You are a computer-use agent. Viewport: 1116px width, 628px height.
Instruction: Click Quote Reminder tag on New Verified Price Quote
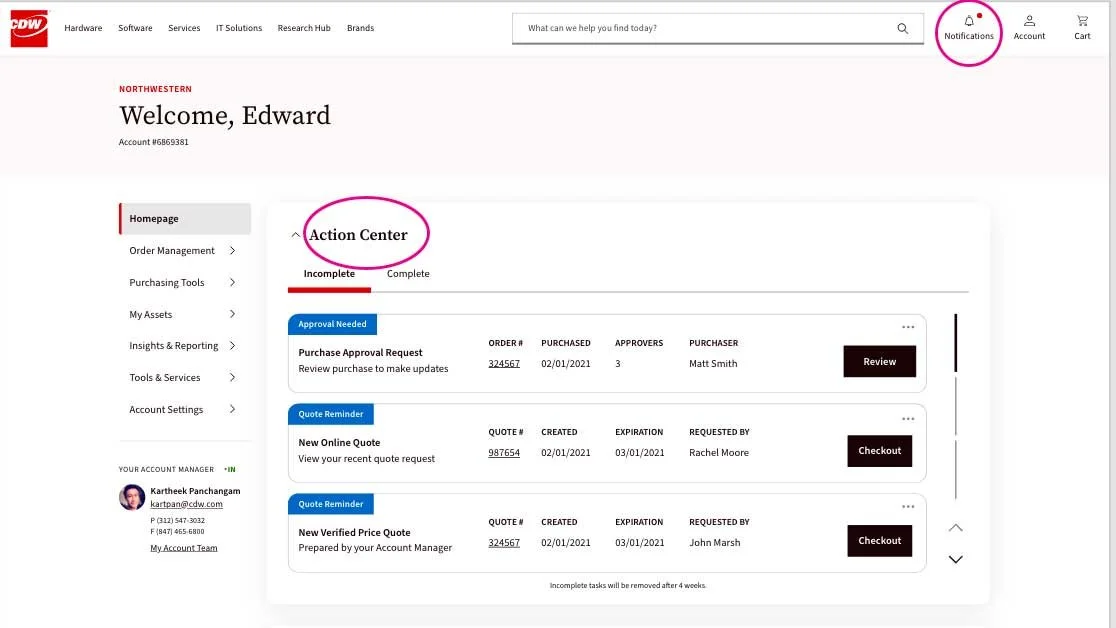coord(331,504)
